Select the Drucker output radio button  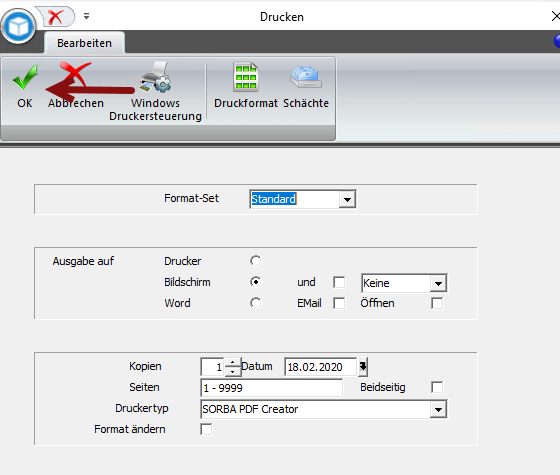coord(255,261)
